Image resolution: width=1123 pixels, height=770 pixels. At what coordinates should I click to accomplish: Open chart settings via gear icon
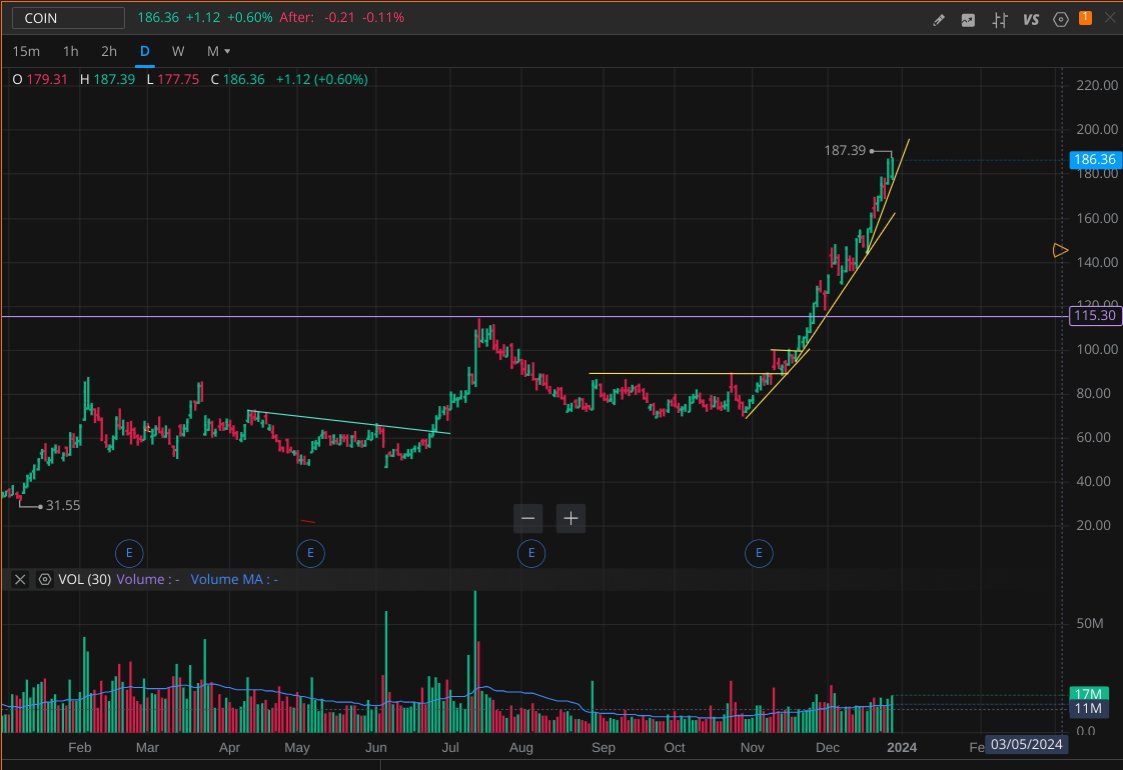1060,19
